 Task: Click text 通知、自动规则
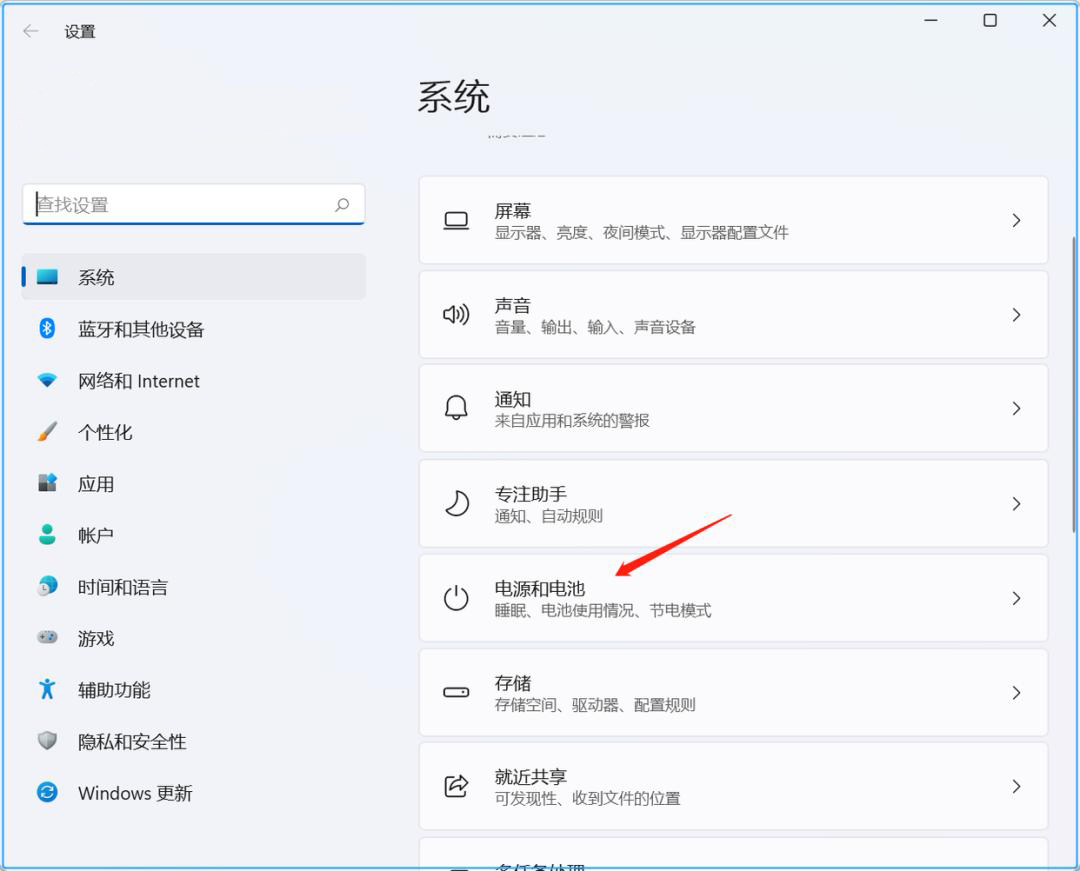pyautogui.click(x=548, y=516)
